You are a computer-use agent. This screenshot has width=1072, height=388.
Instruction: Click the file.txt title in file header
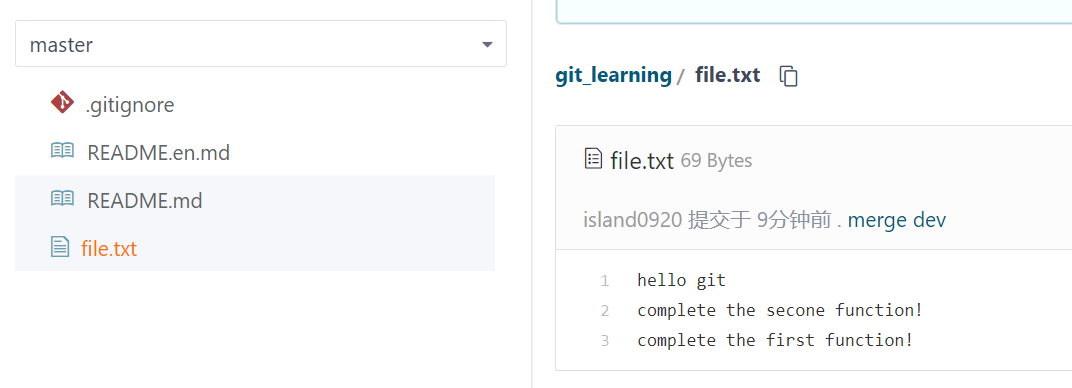tap(642, 161)
